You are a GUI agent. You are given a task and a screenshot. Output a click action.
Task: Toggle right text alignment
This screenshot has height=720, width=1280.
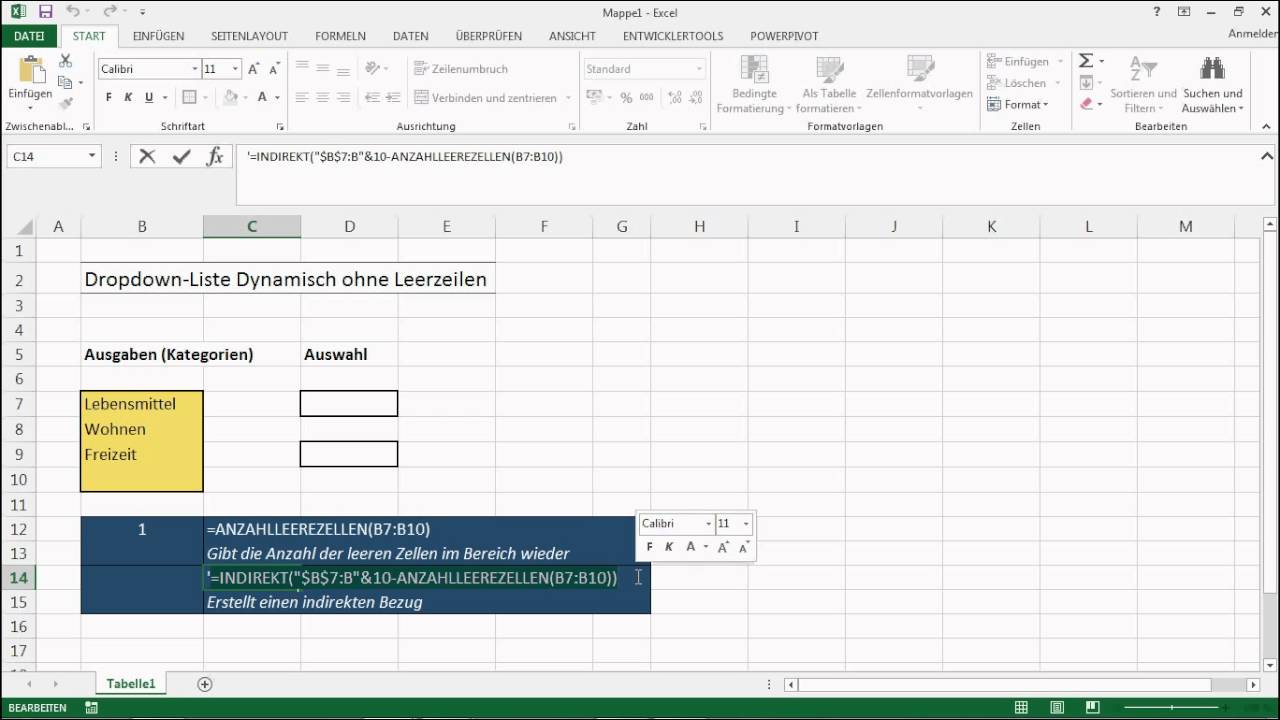point(343,98)
